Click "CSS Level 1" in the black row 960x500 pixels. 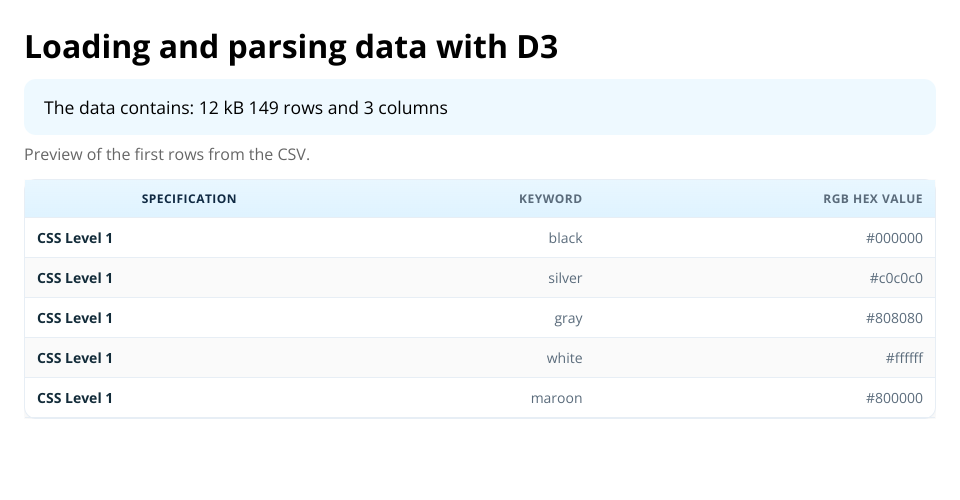pyautogui.click(x=75, y=238)
